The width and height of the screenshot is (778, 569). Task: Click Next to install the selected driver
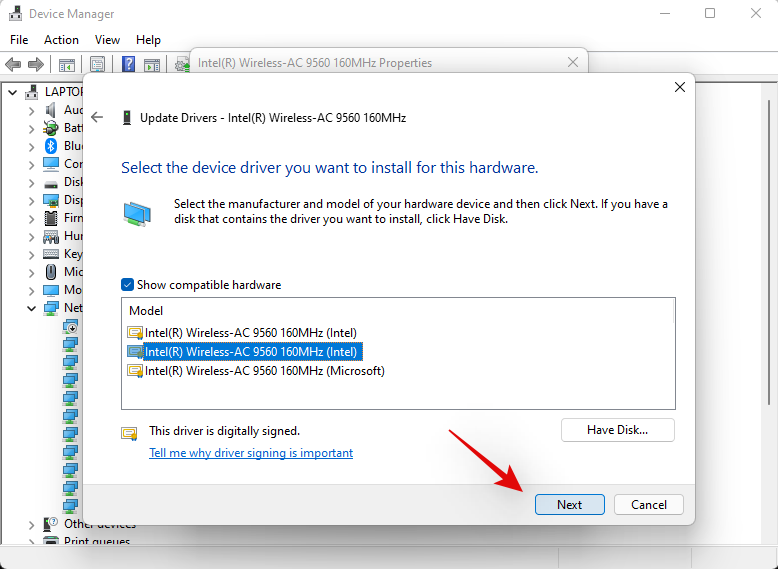point(570,505)
